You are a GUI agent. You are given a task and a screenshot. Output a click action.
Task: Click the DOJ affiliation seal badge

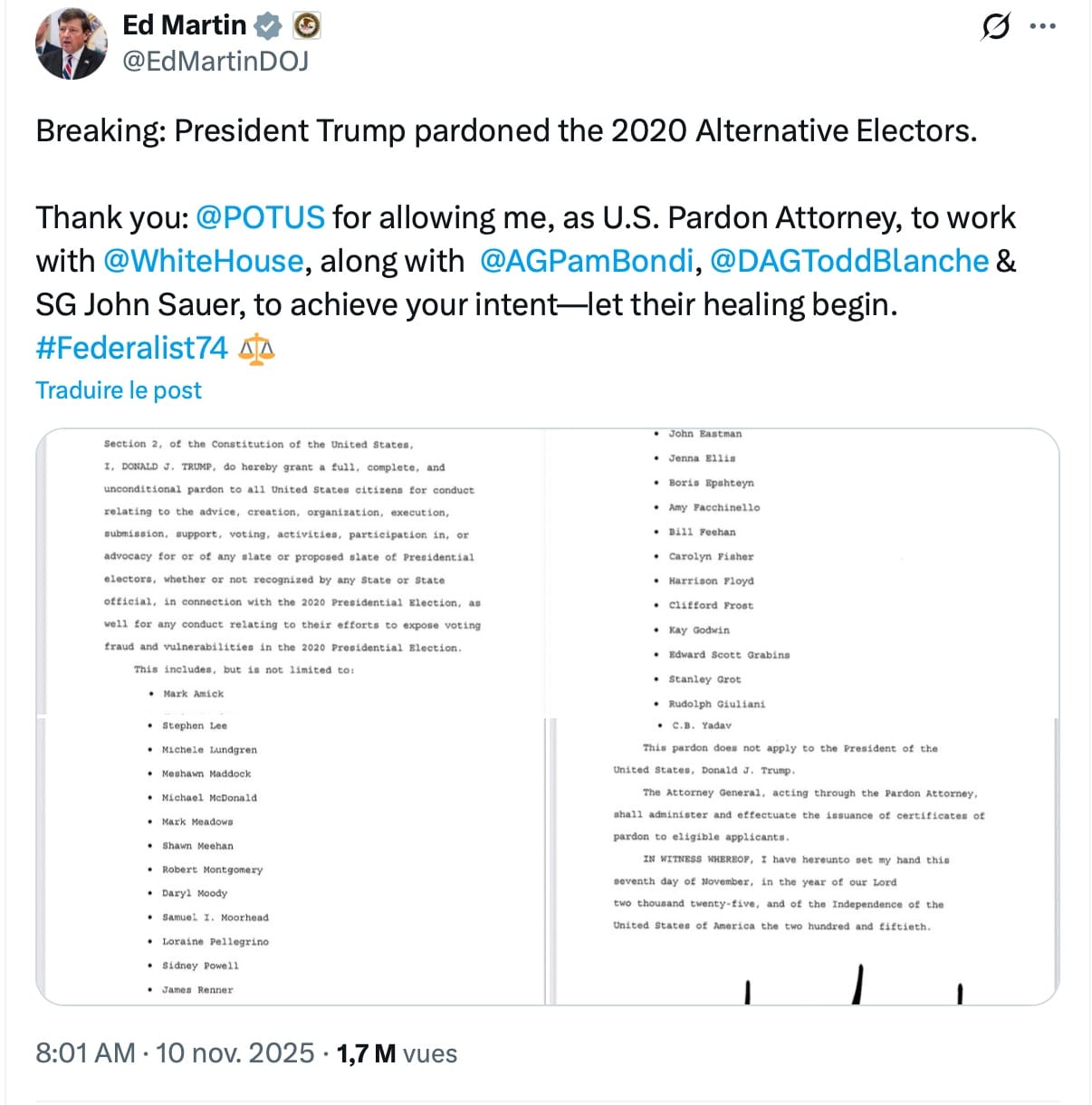307,26
